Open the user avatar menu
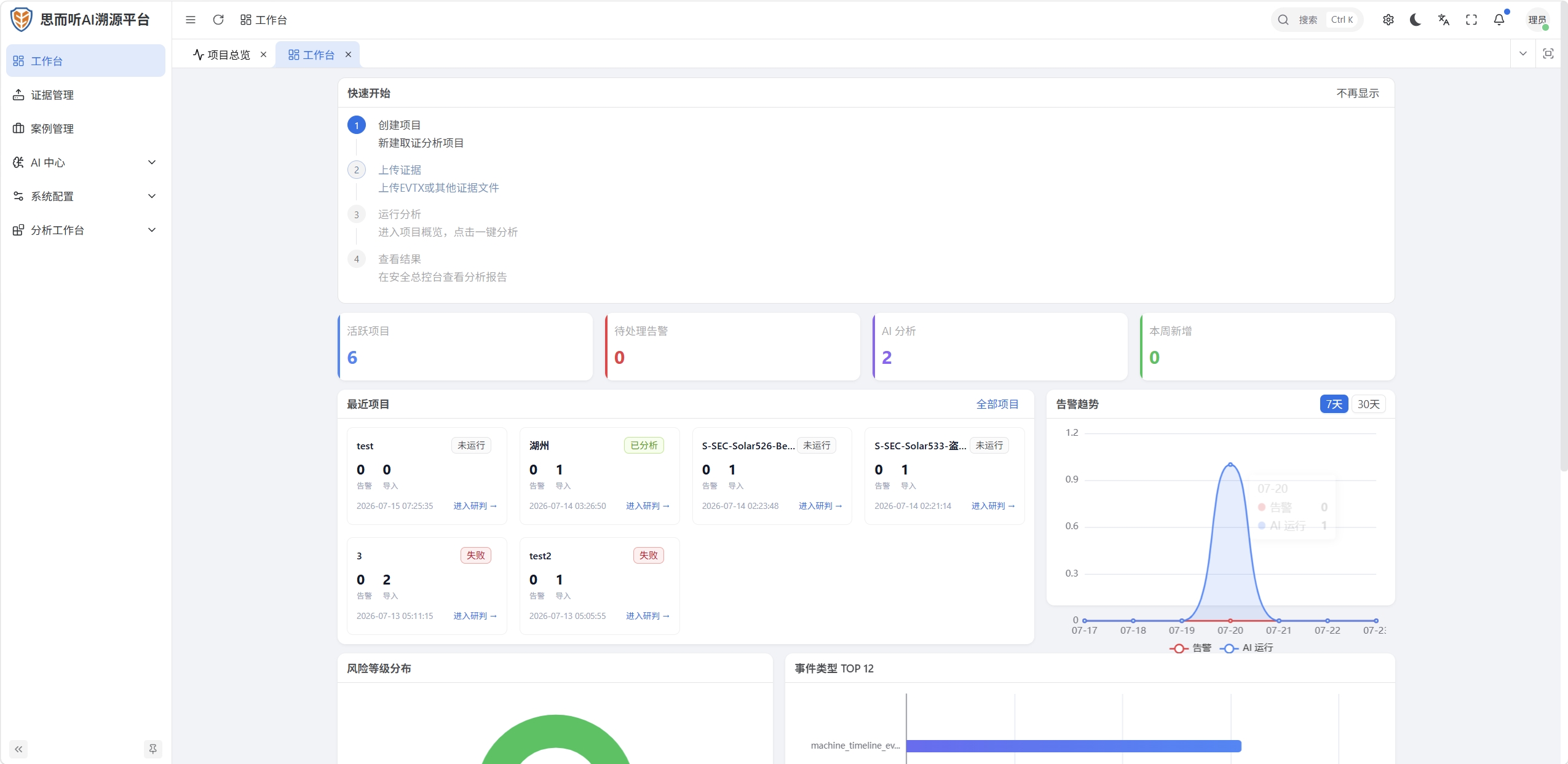This screenshot has height=764, width=1568. click(x=1538, y=20)
